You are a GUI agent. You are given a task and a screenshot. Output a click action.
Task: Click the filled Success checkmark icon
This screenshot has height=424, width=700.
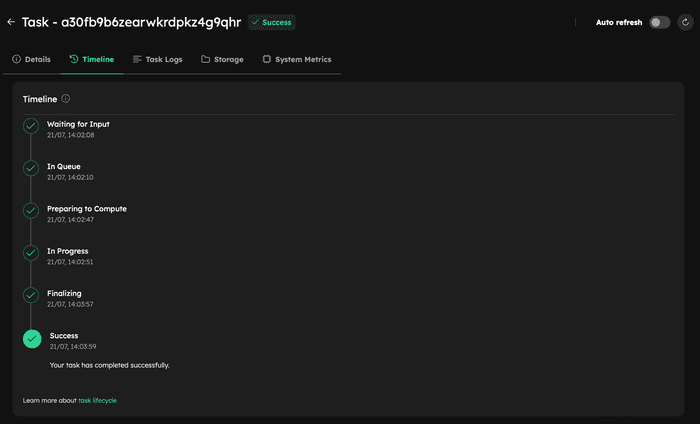(x=32, y=339)
